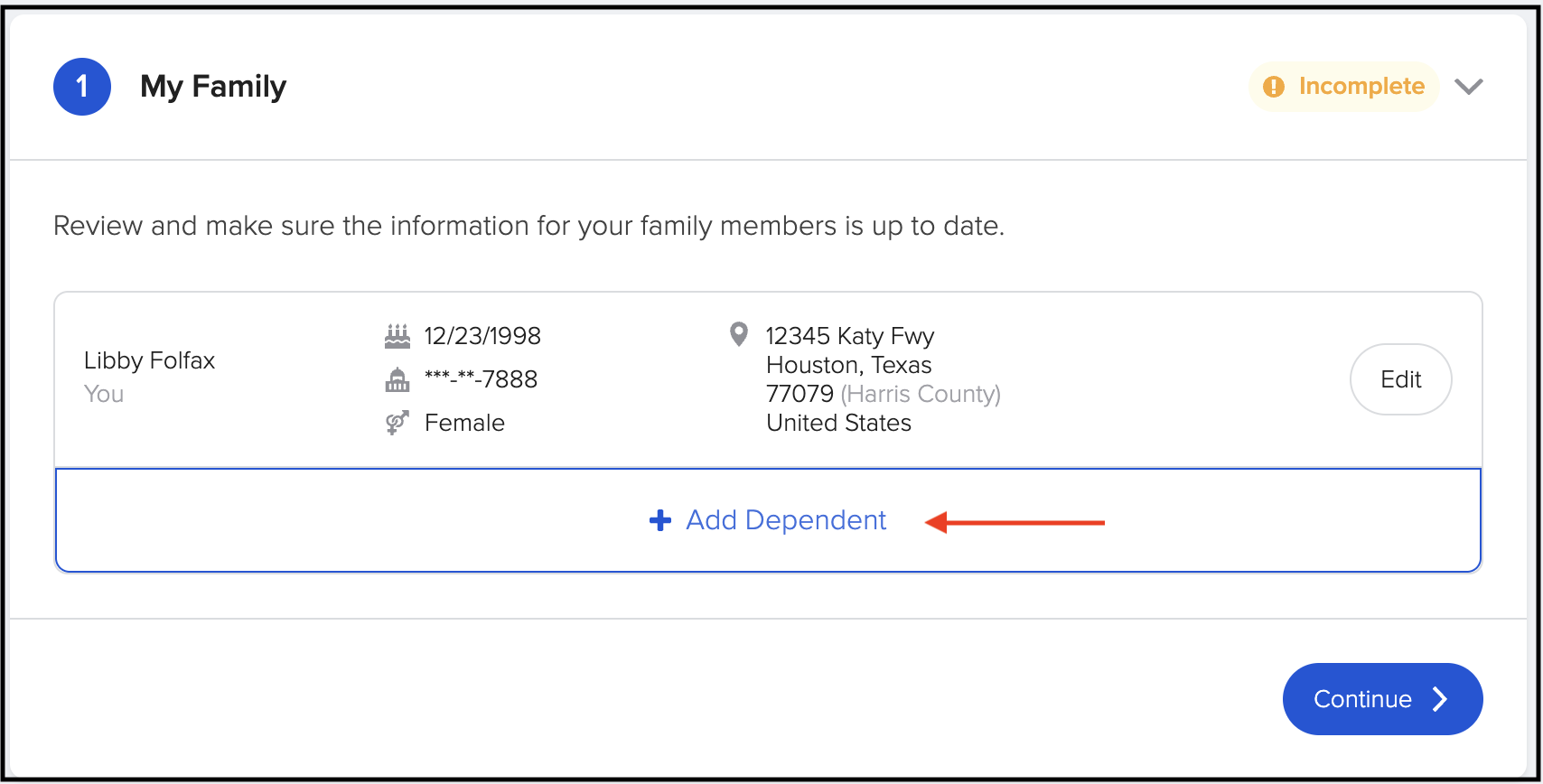
Task: Click the birthday cake date-of-birth icon
Action: [397, 334]
